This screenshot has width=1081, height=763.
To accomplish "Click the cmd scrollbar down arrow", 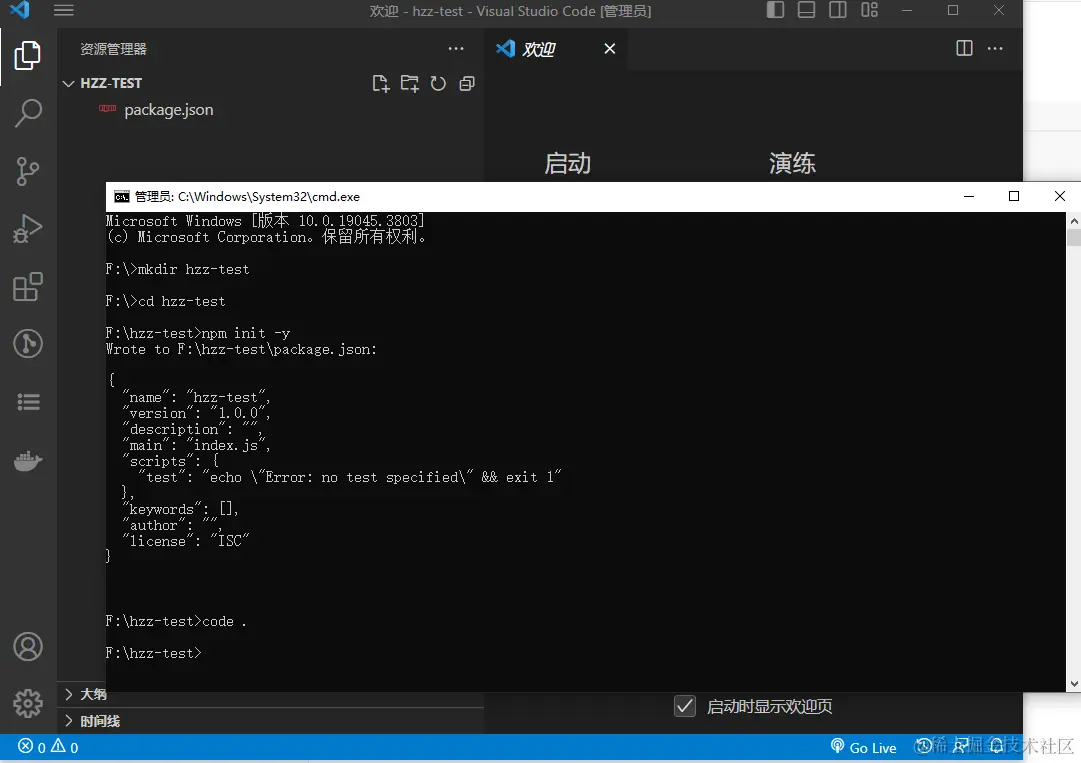I will pyautogui.click(x=1073, y=684).
